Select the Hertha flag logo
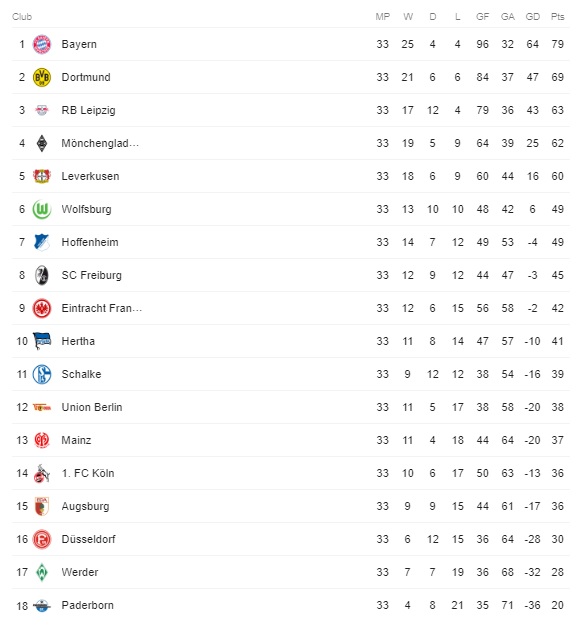Screen dimensions: 583x635 42,341
